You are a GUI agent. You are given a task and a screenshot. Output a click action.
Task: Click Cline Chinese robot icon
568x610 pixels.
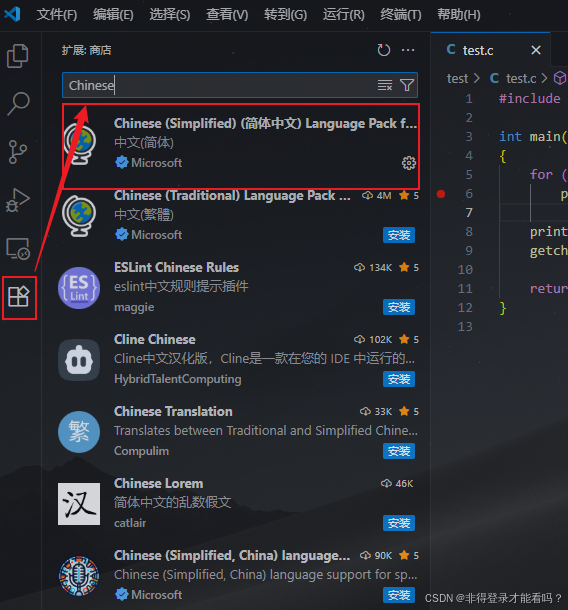coord(79,359)
